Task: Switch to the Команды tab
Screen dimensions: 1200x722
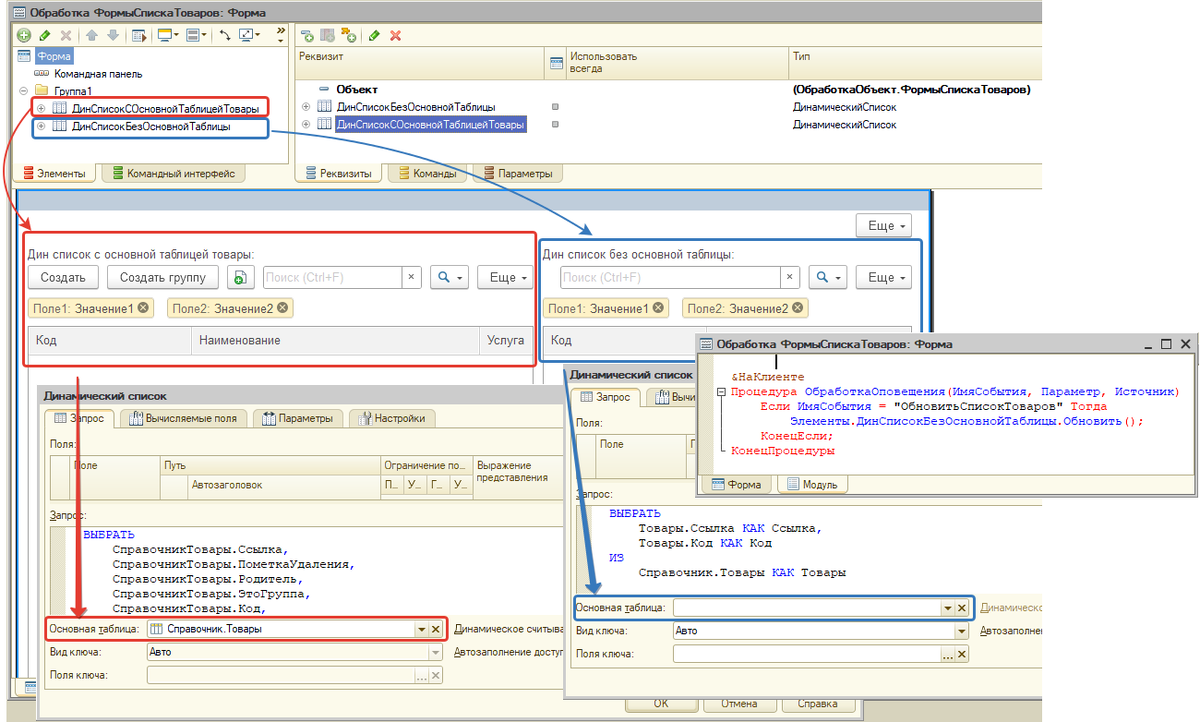Action: click(x=428, y=174)
